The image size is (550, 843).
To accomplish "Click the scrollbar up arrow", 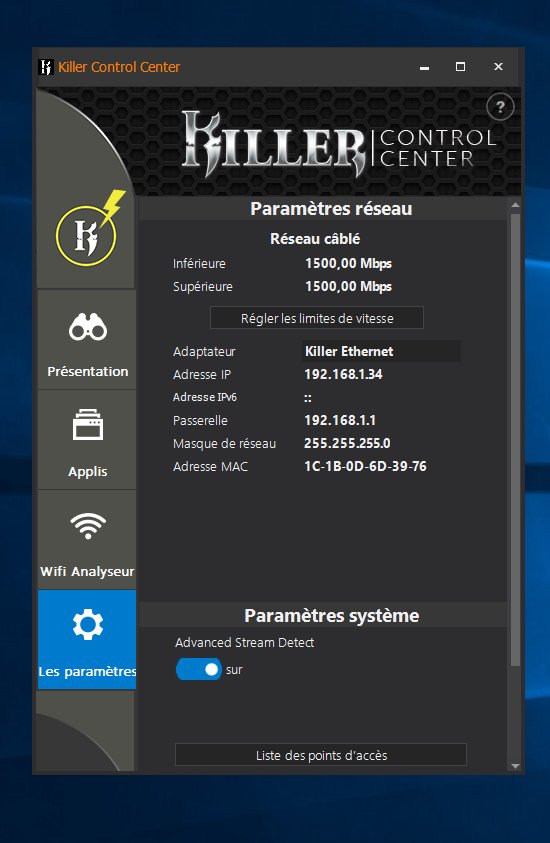I will [515, 205].
